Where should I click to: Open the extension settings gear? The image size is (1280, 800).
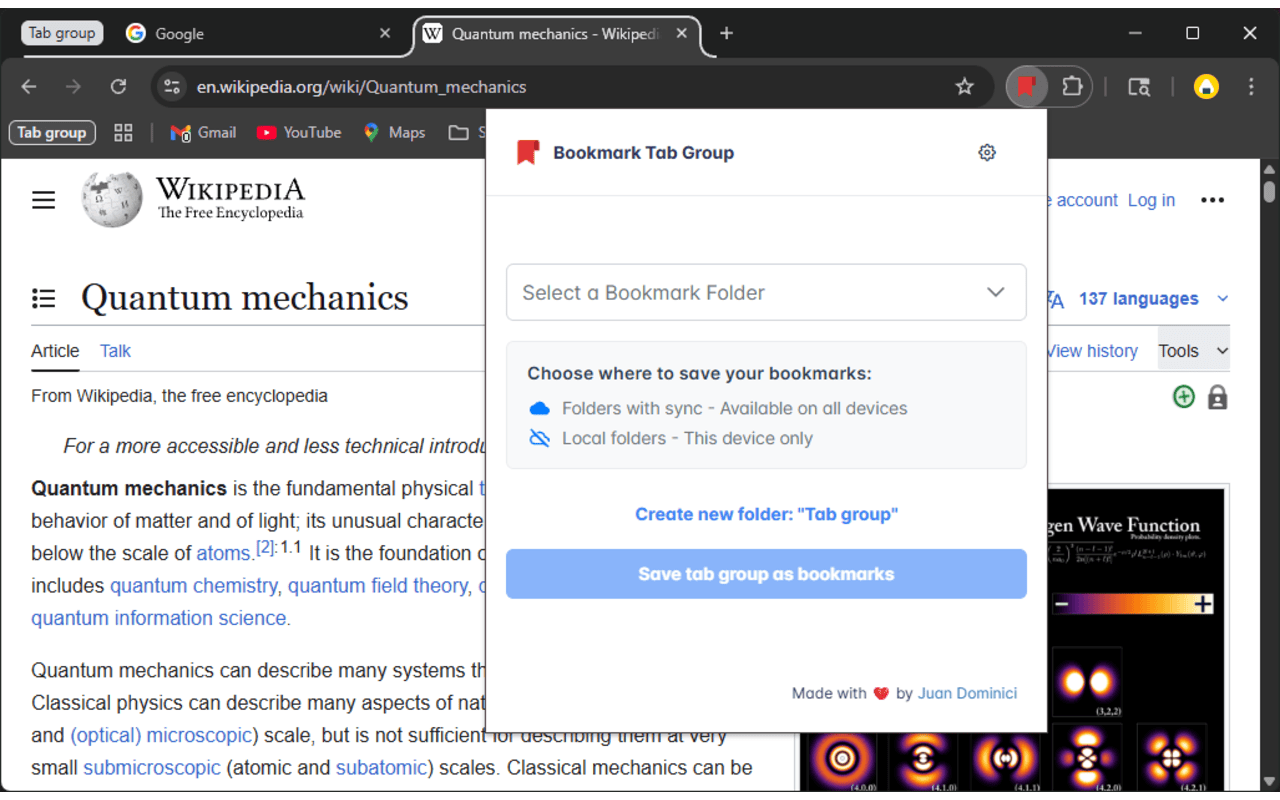coord(987,152)
